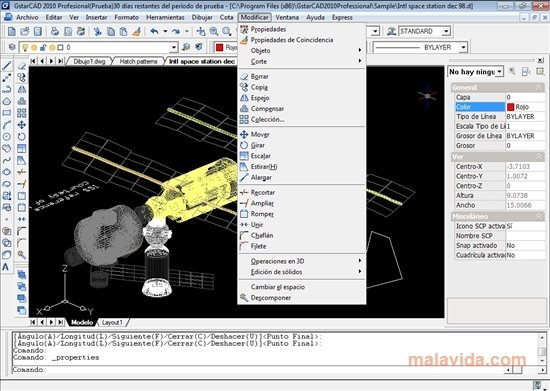
Task: Toggle the 'Snap activado' value No
Action: point(525,245)
